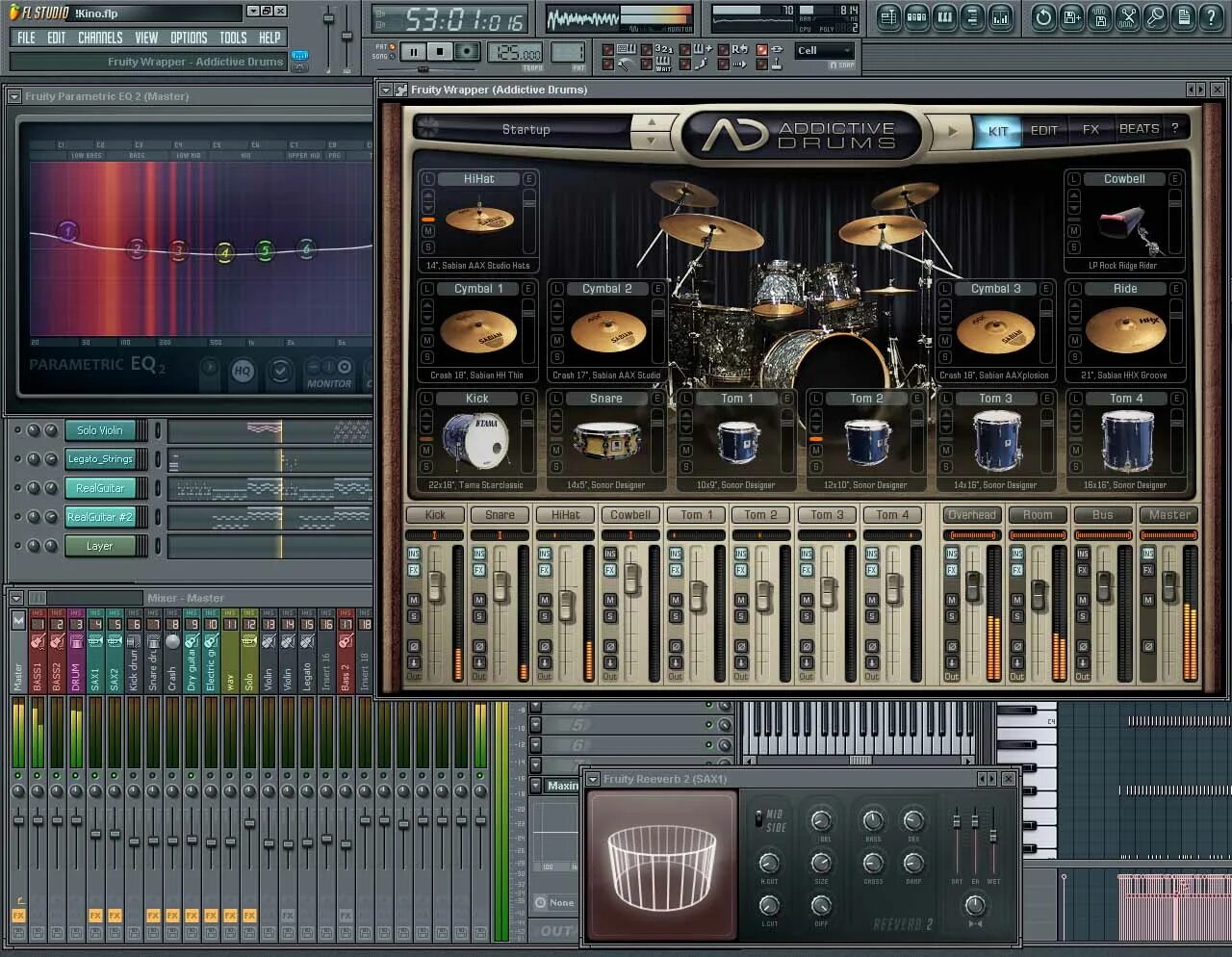This screenshot has height=957, width=1232.
Task: Switch to the EDIT tab in Addictive Drums
Action: point(1044,130)
